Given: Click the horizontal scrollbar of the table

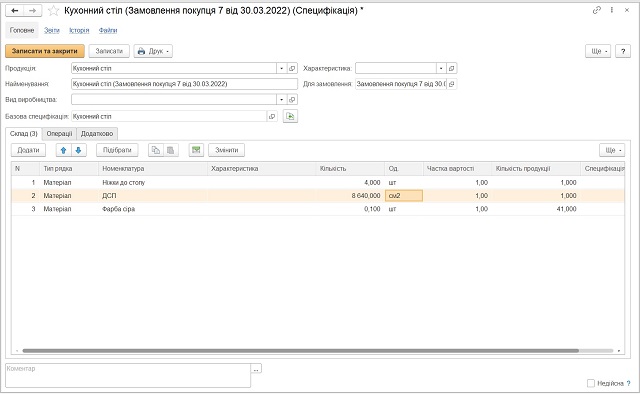Looking at the screenshot, I should pyautogui.click(x=300, y=351).
